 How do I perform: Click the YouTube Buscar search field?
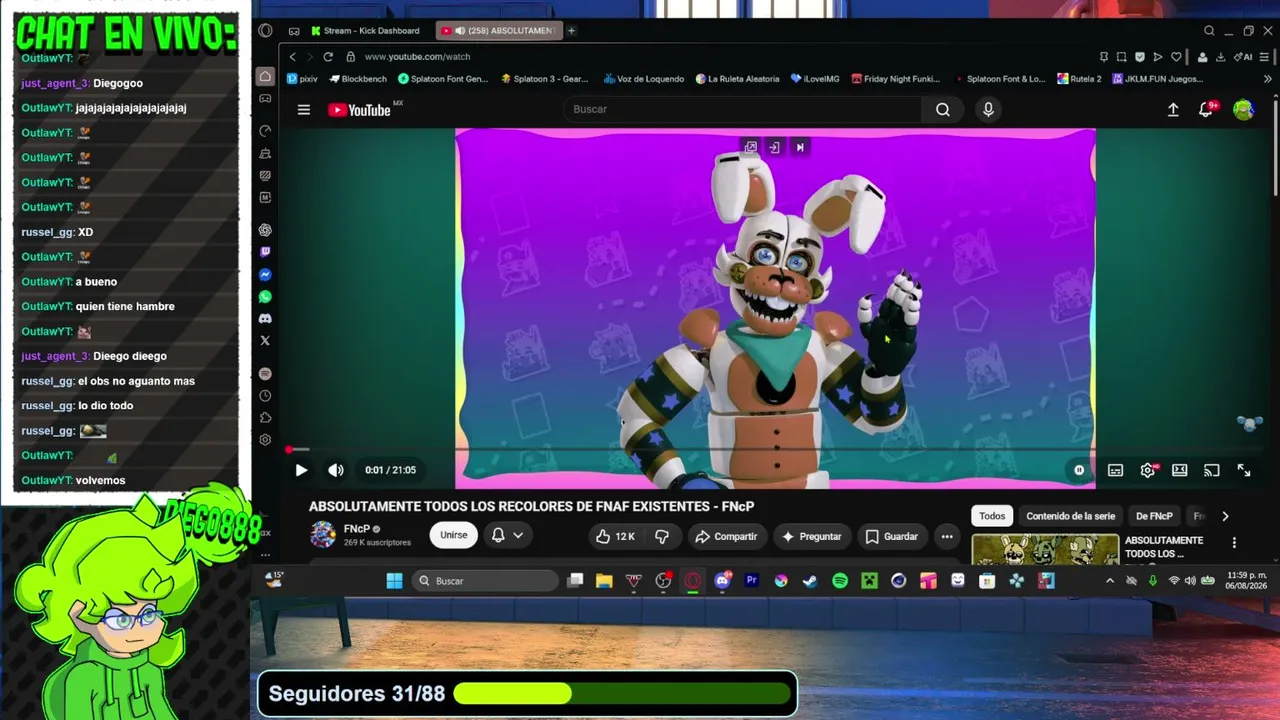click(x=742, y=110)
